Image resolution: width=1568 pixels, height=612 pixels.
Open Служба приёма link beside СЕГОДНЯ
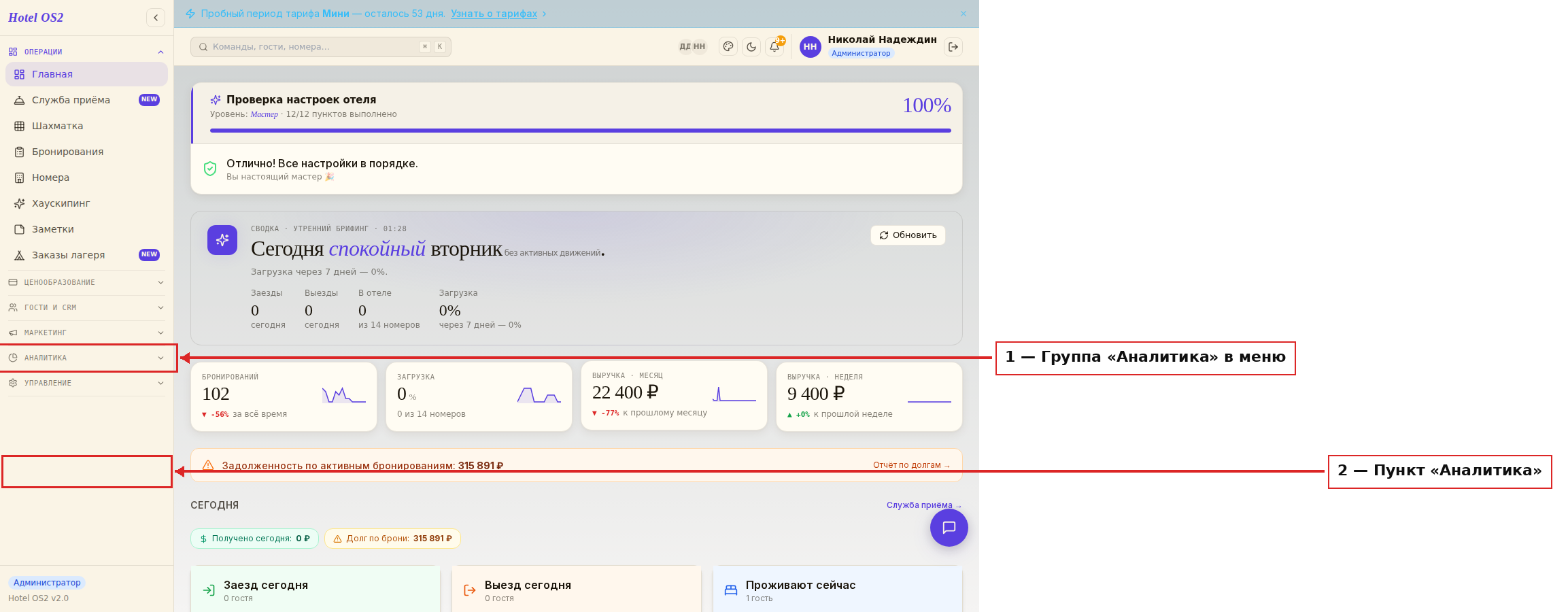pos(924,505)
